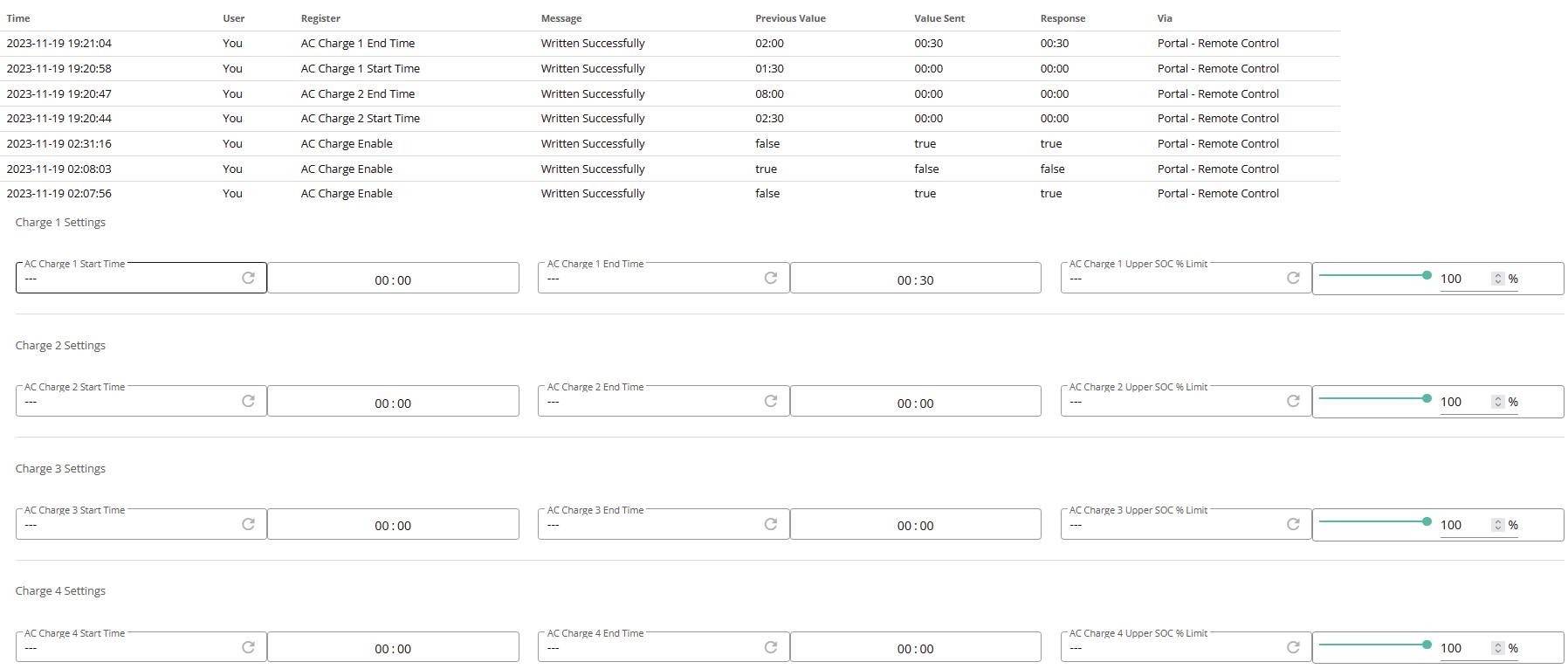
Task: Click the AC Charge 2 Start Time register cell
Action: pos(361,118)
